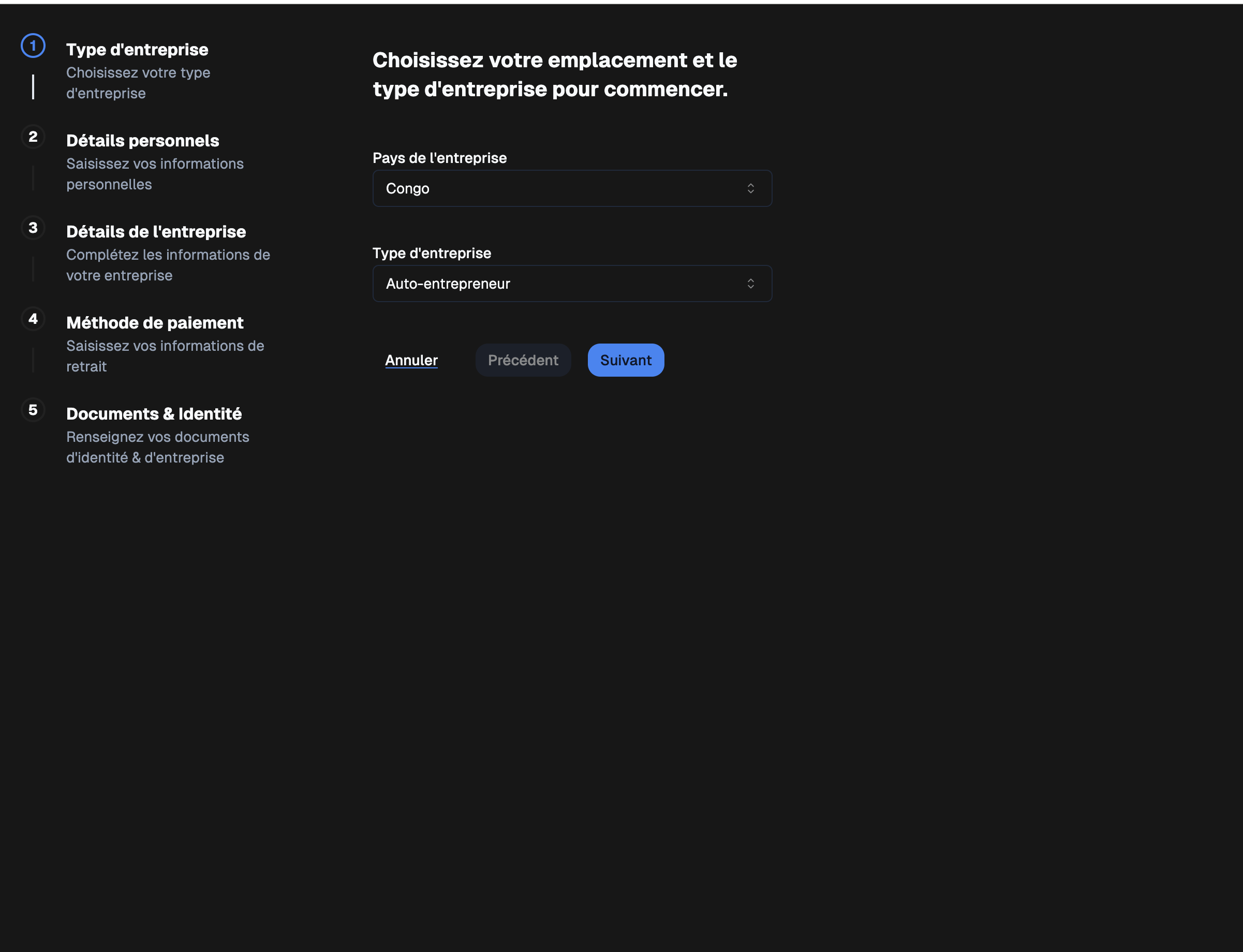Open the country selector chevron icon
Viewport: 1243px width, 952px height.
(x=751, y=188)
